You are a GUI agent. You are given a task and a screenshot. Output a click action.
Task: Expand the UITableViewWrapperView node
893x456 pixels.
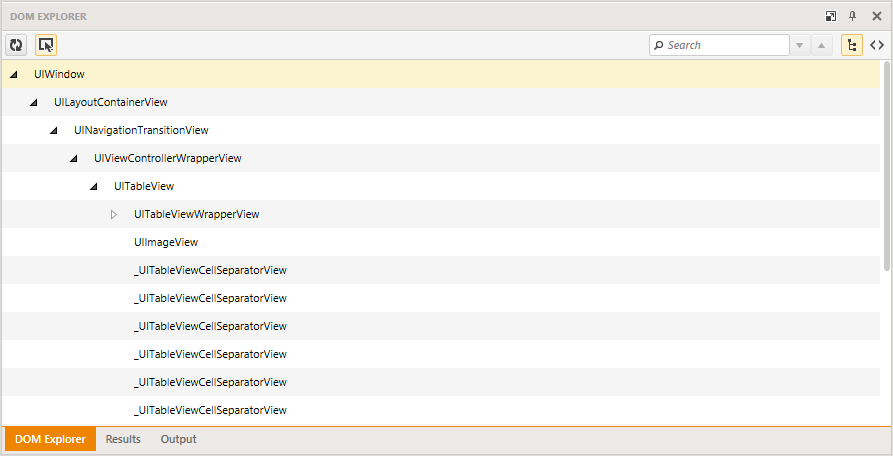(x=114, y=215)
